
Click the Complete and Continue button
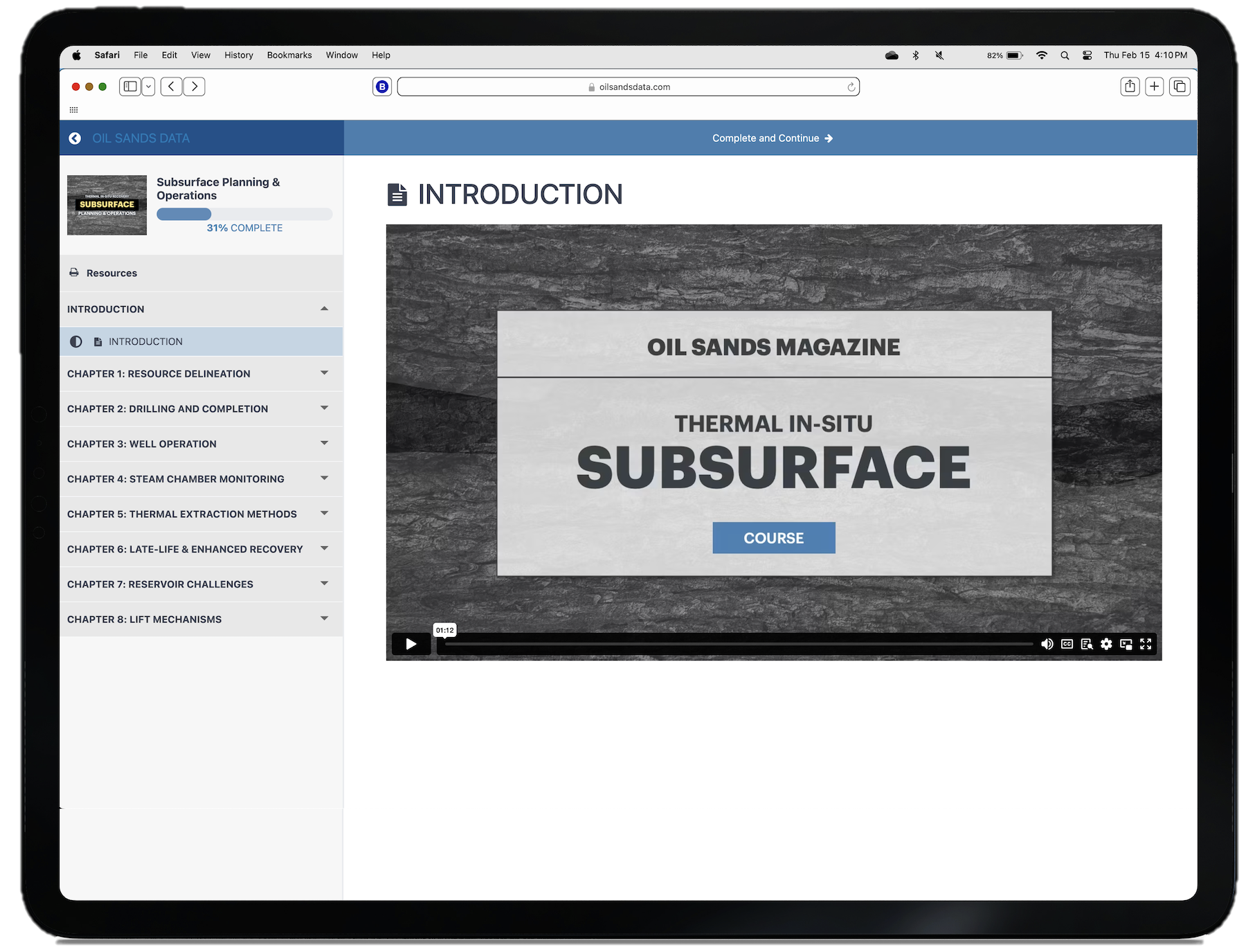click(773, 138)
